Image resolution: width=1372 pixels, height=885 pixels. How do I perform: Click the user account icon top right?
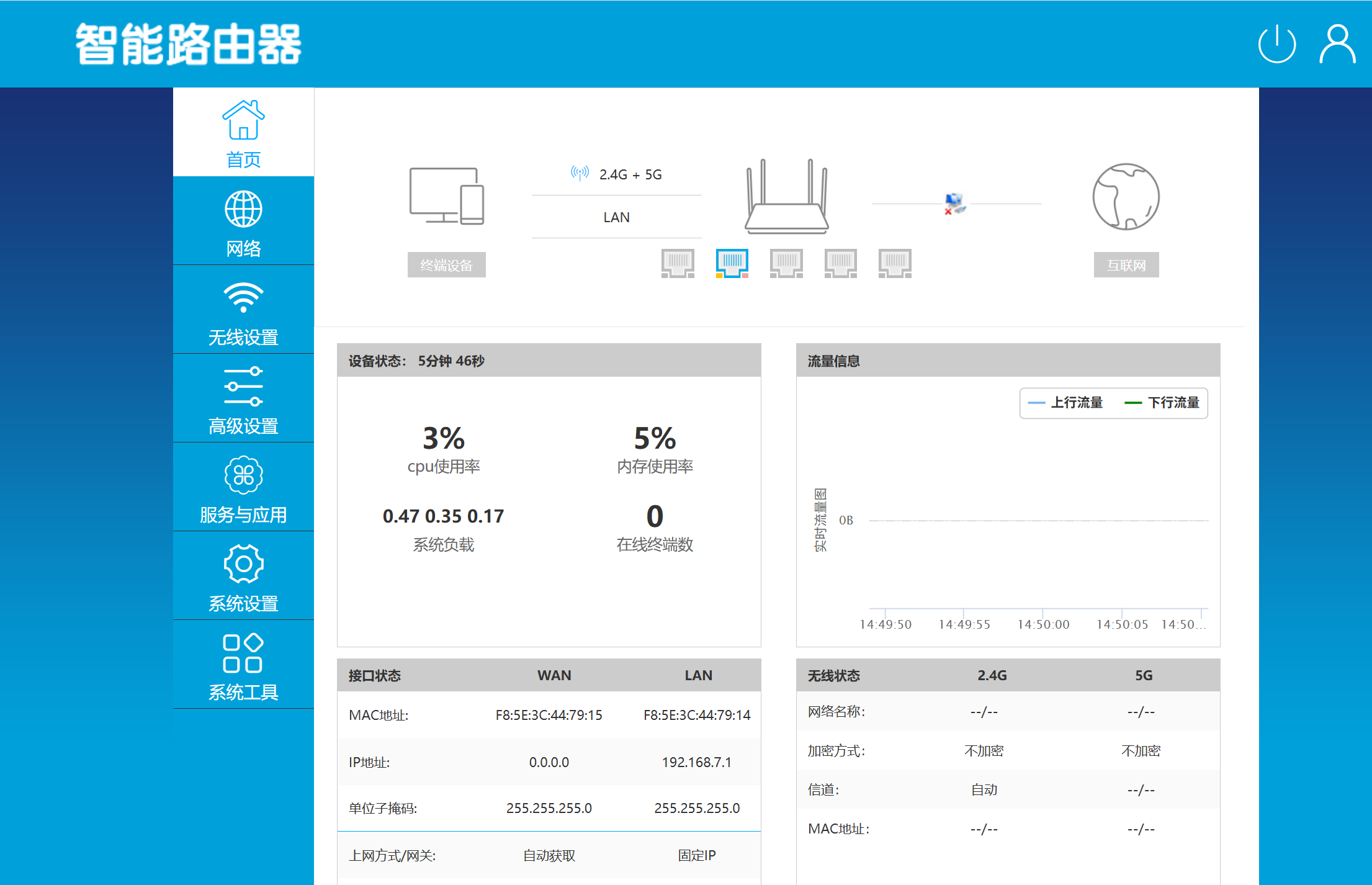[x=1337, y=43]
